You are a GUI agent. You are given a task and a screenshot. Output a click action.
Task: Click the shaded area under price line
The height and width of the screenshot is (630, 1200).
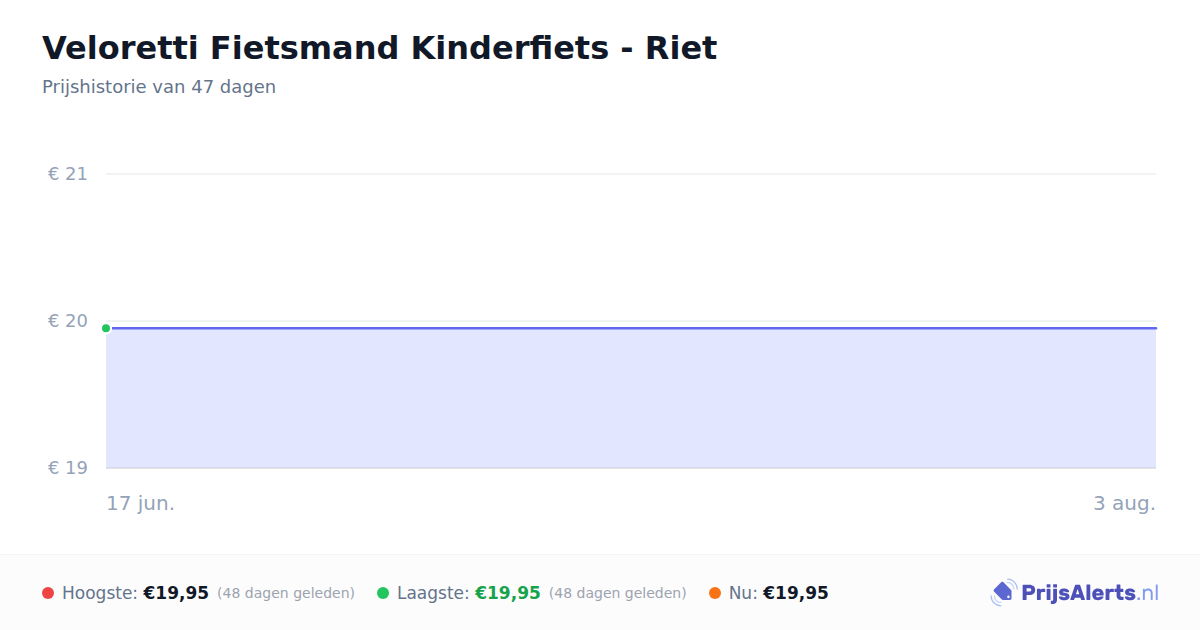coord(631,398)
